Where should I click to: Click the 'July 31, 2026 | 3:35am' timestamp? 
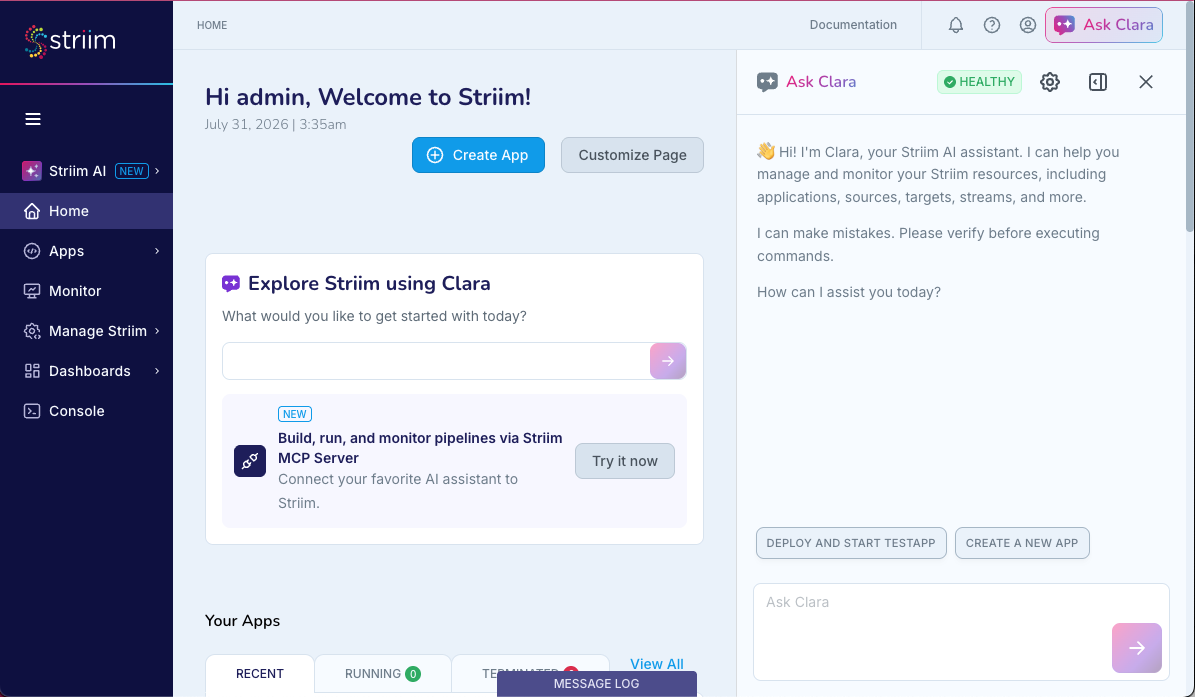[275, 124]
